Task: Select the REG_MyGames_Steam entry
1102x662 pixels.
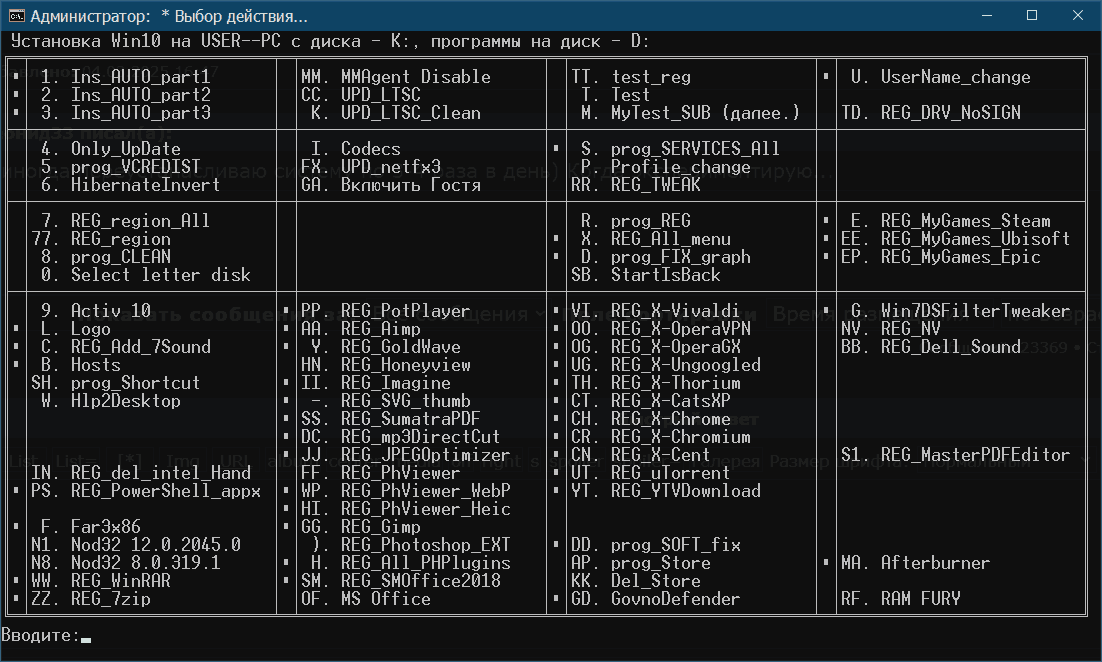Action: pos(965,221)
